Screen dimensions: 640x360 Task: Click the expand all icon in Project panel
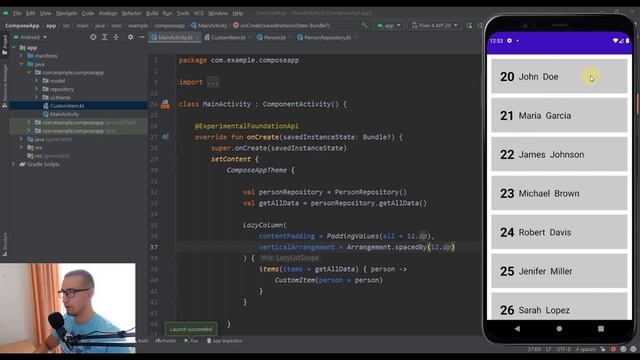(x=104, y=37)
